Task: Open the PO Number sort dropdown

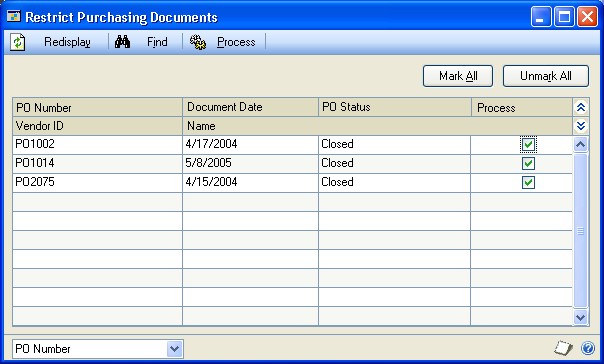Action: pos(174,349)
